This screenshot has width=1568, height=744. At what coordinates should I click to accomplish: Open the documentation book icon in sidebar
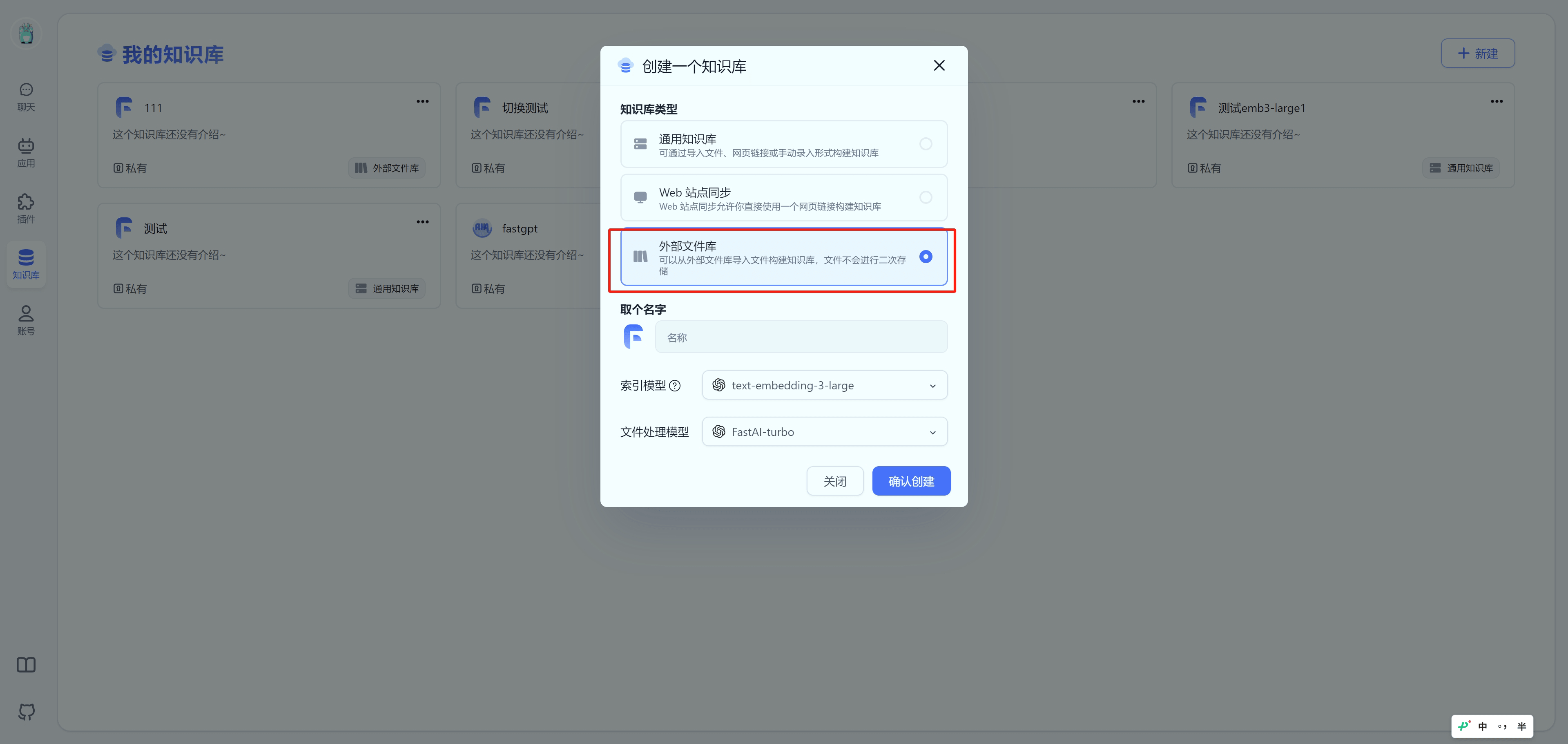point(26,664)
